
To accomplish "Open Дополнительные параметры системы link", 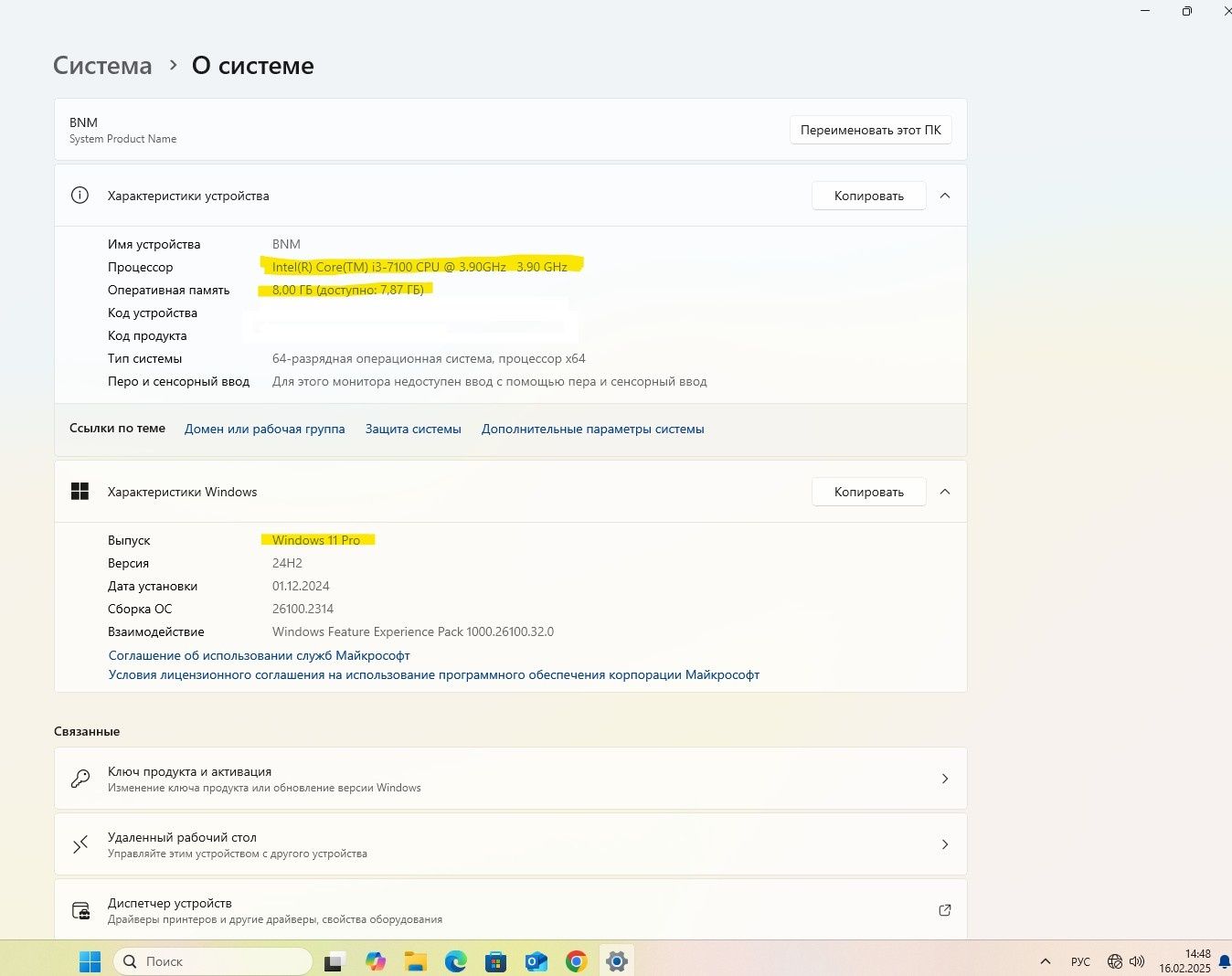I will (x=593, y=429).
